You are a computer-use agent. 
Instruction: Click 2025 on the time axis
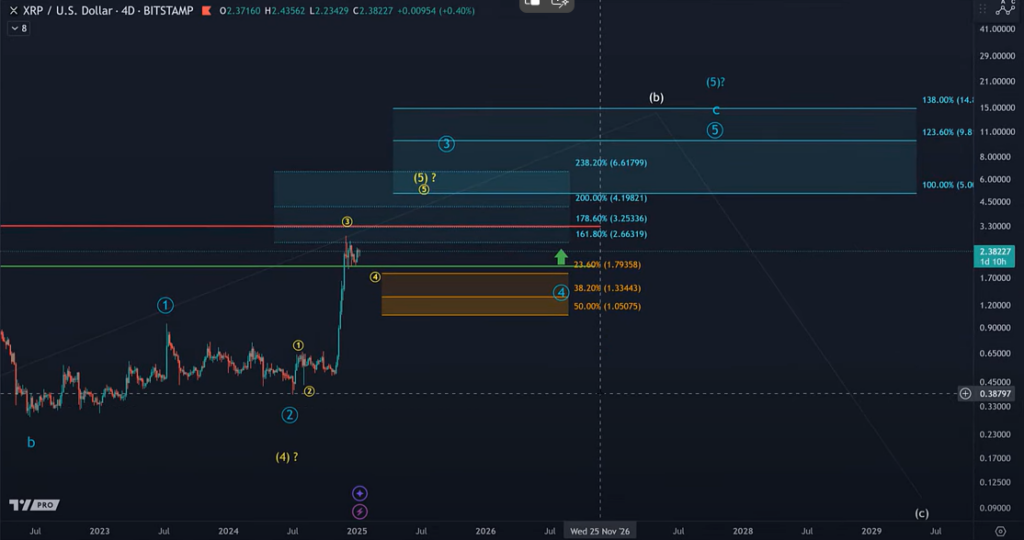(357, 531)
